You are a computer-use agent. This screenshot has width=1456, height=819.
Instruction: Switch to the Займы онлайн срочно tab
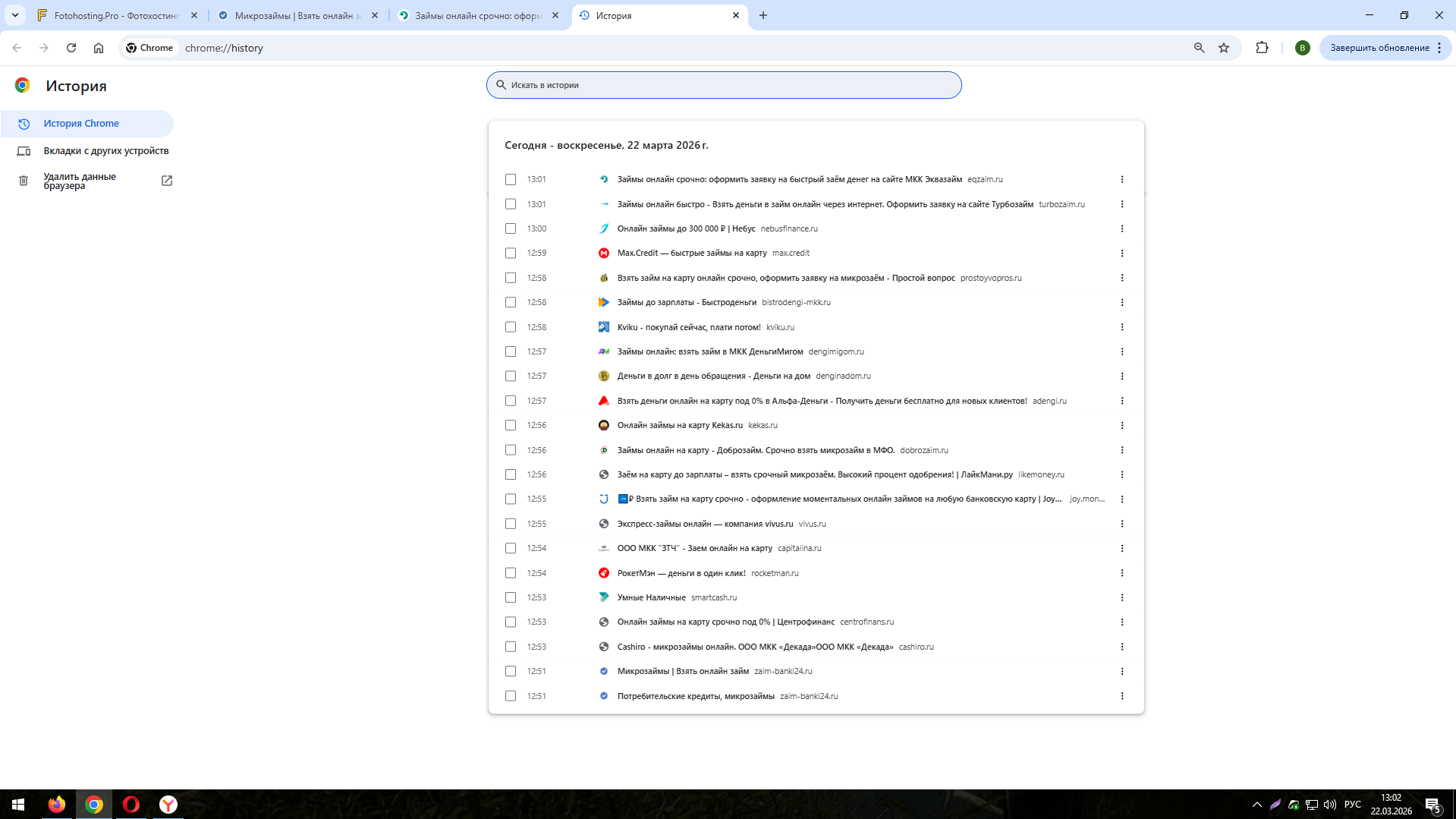click(478, 15)
